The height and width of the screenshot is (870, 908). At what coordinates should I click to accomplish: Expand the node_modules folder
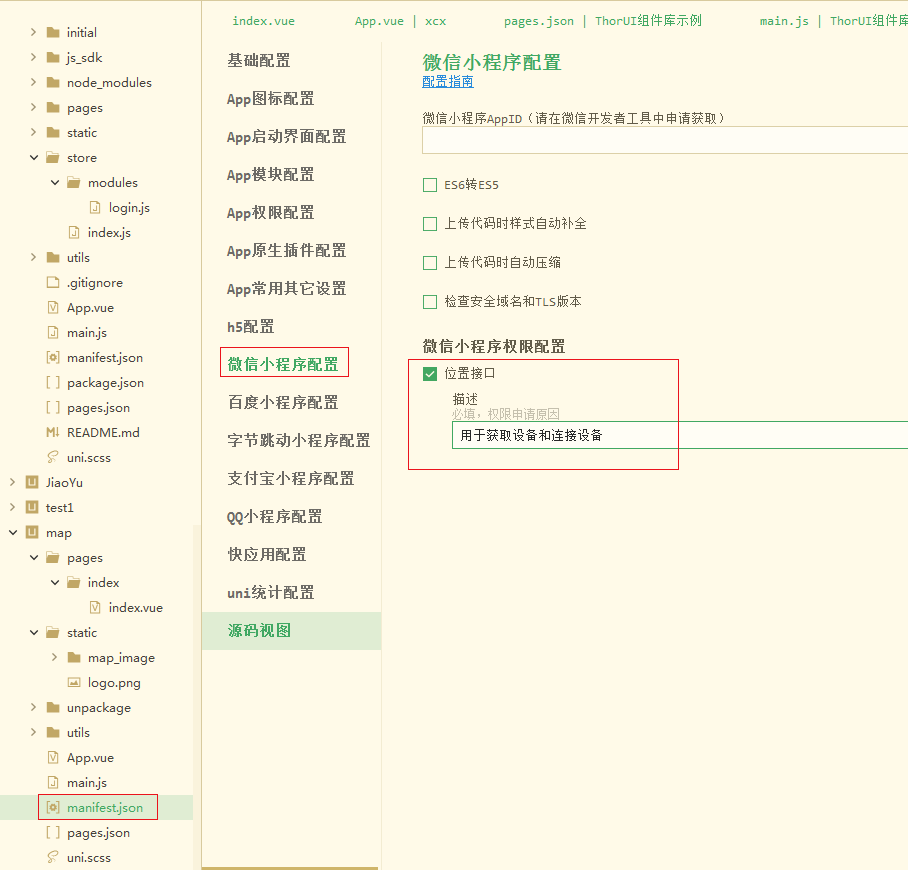click(33, 82)
